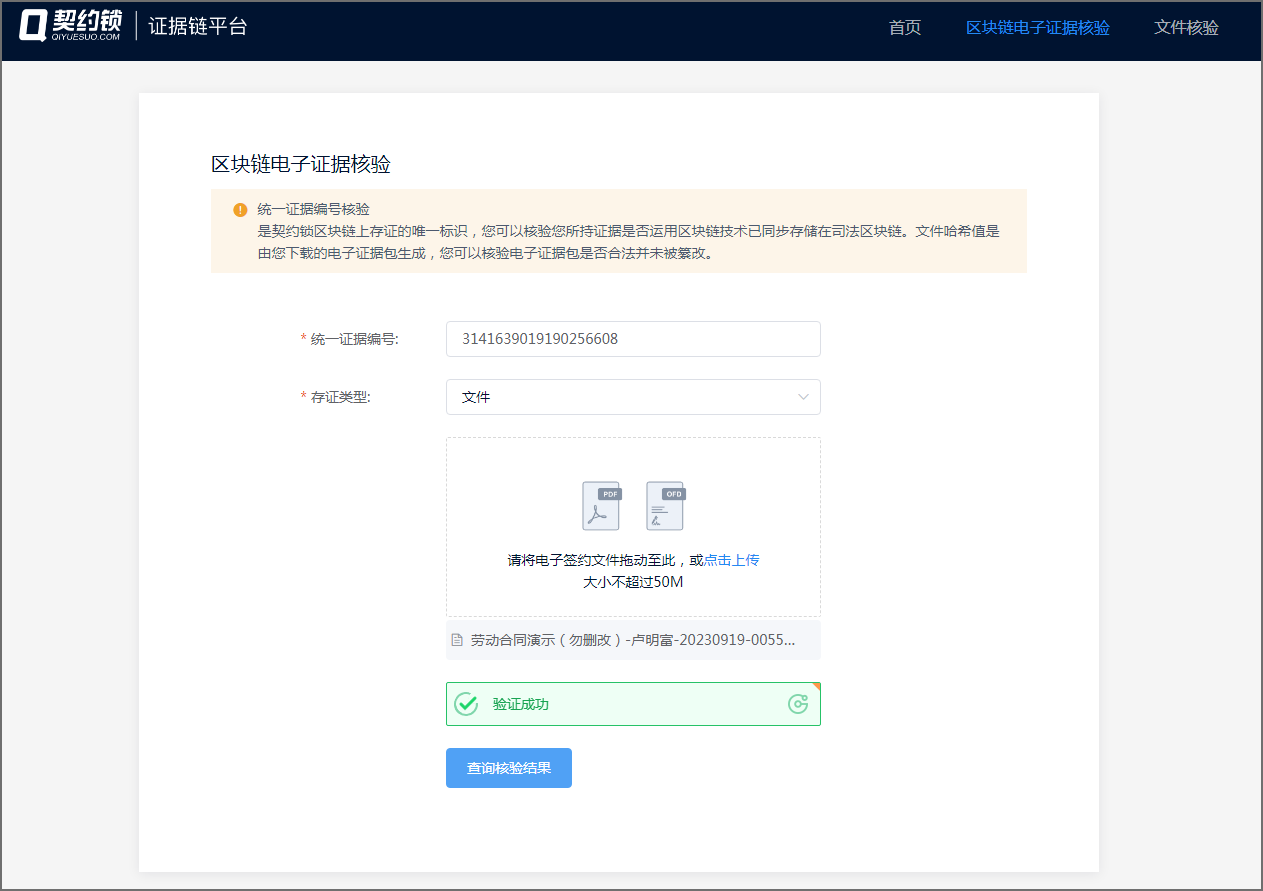Image resolution: width=1263 pixels, height=891 pixels.
Task: Click the 点击上传 upload link
Action: pos(733,560)
